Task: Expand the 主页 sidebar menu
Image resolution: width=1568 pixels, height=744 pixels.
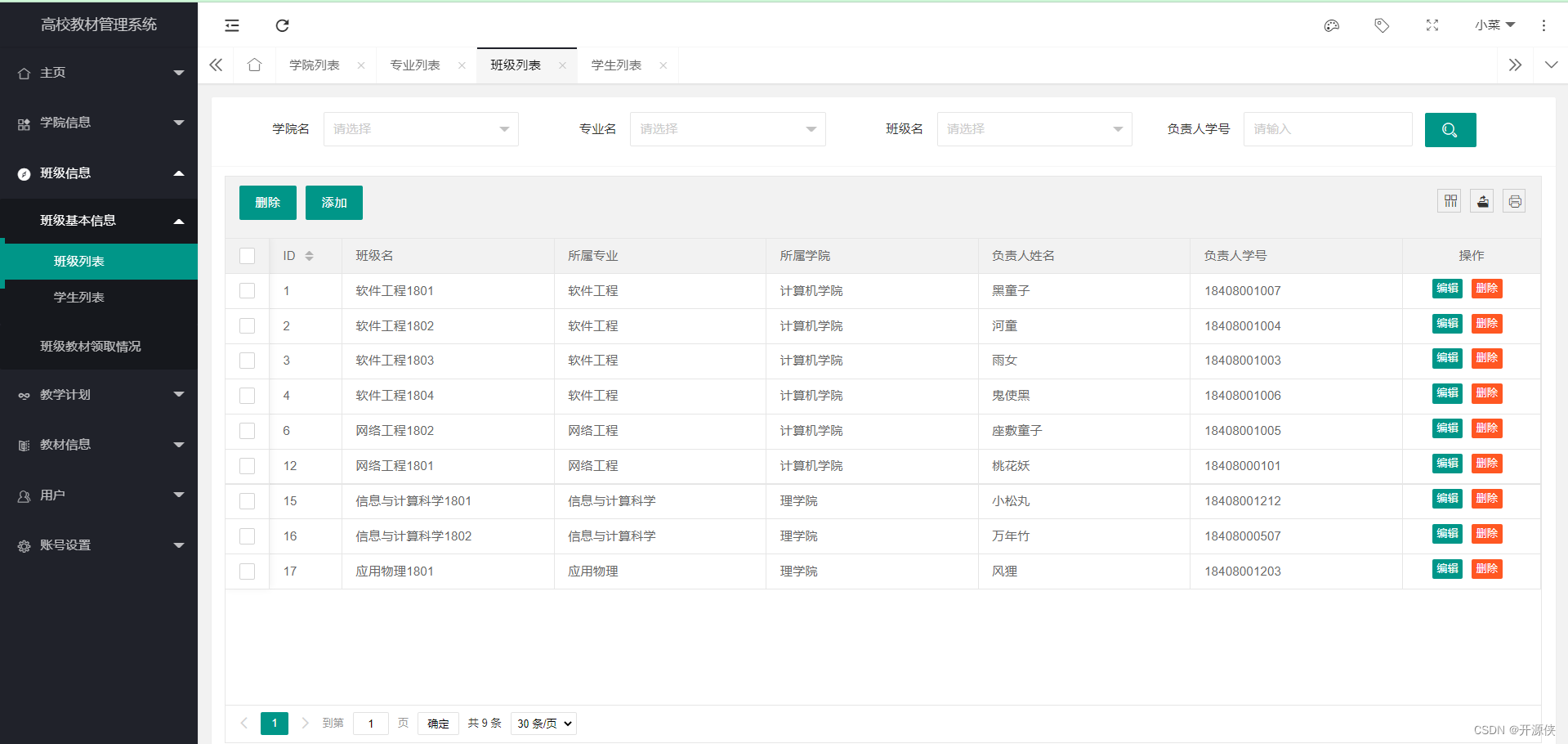Action: click(x=99, y=73)
